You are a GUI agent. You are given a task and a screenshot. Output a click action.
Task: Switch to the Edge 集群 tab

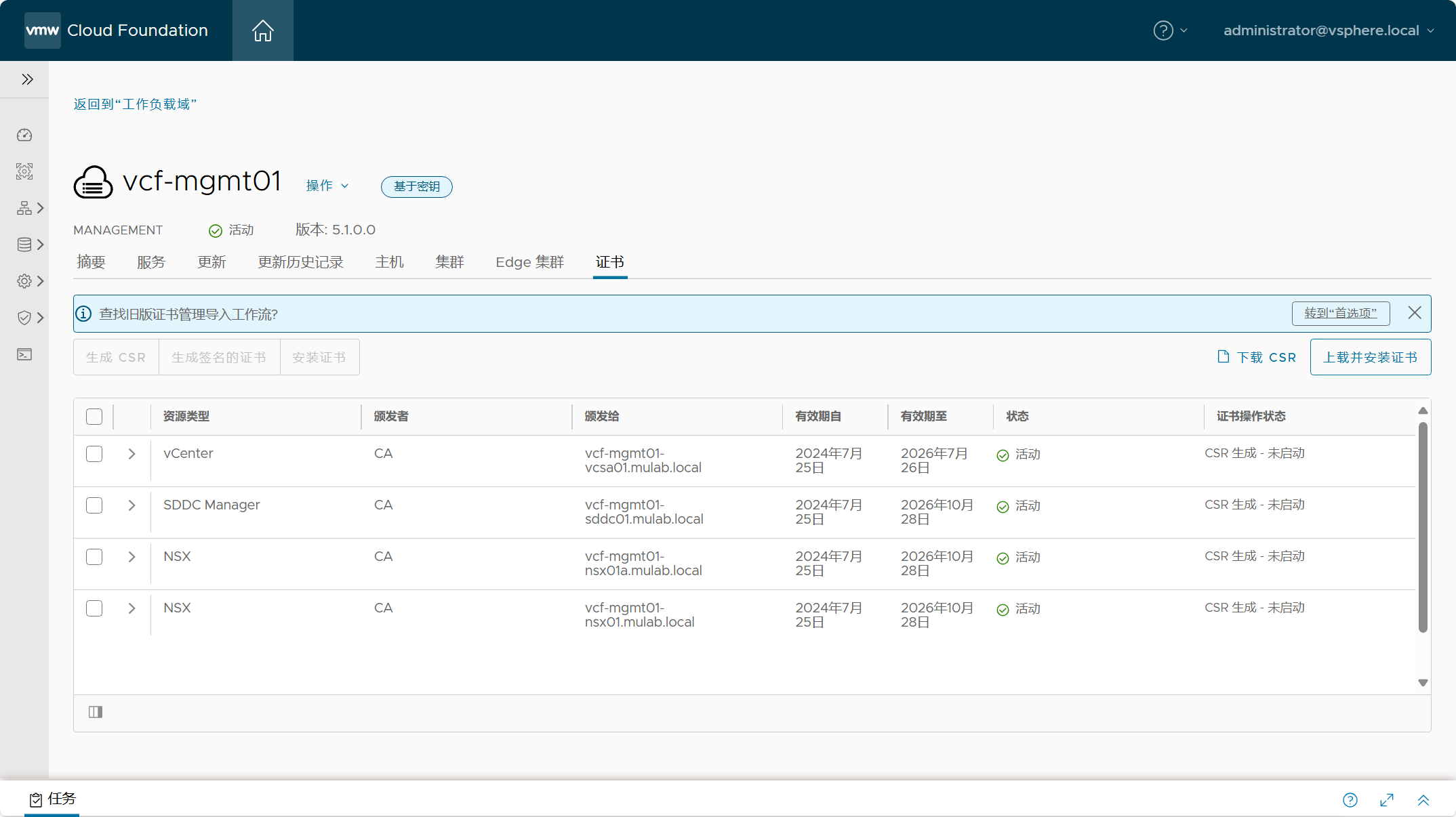coord(530,262)
